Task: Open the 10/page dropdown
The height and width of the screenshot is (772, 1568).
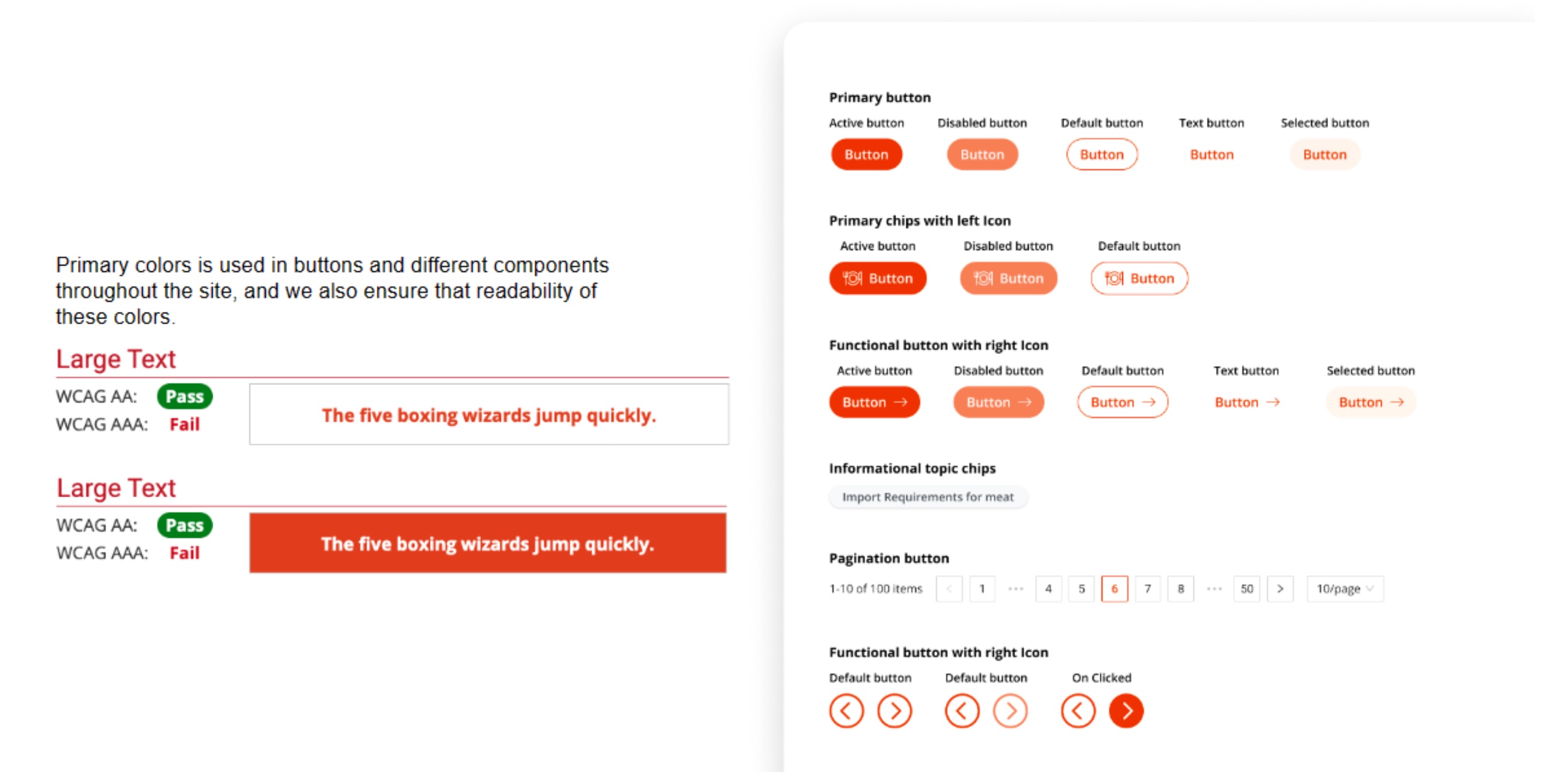Action: [1344, 589]
